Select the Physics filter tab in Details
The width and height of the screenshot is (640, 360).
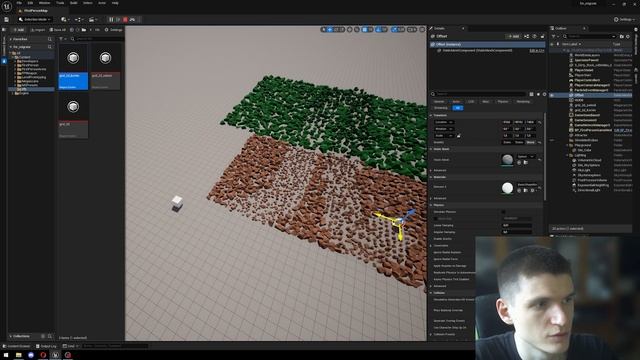[503, 102]
